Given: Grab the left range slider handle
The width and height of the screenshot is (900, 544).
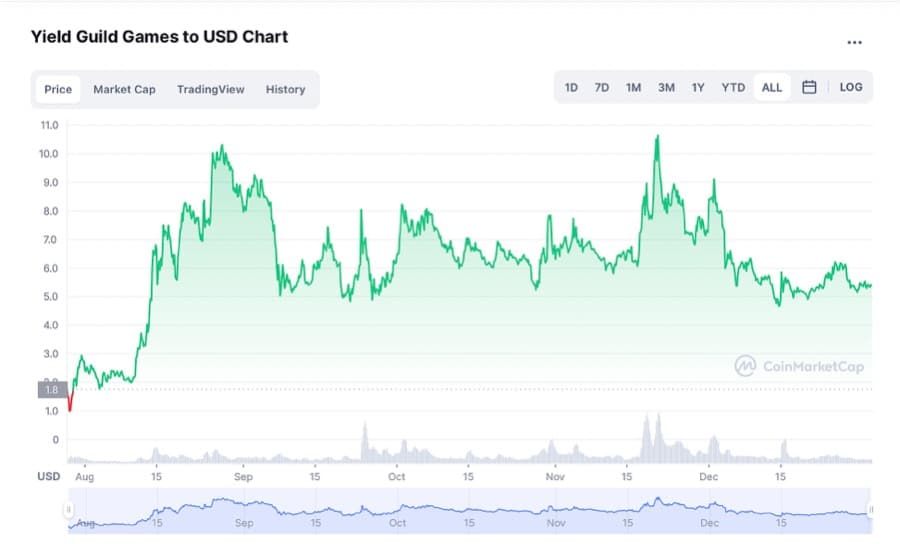Looking at the screenshot, I should (x=69, y=510).
